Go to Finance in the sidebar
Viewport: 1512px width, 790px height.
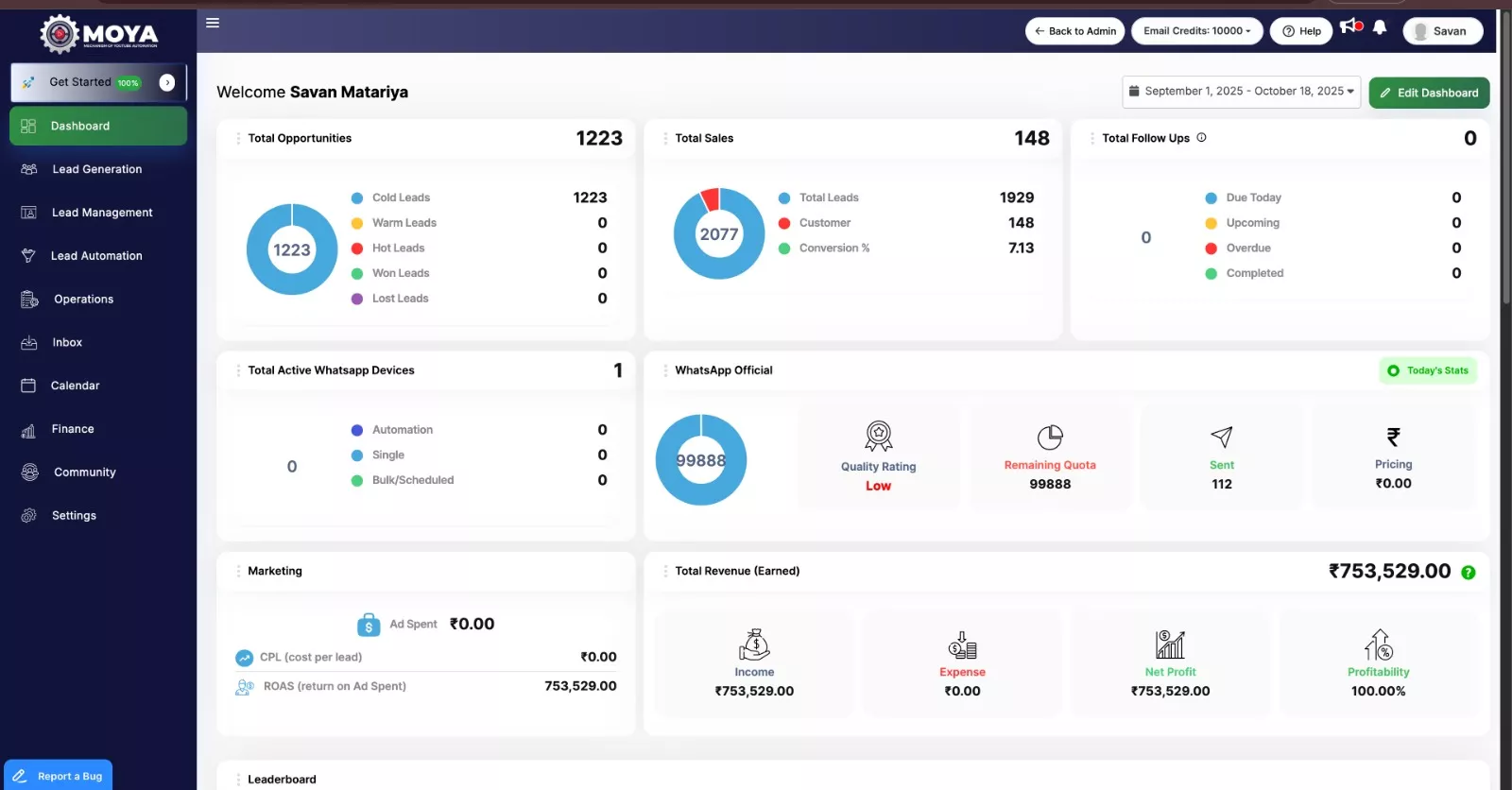click(73, 429)
